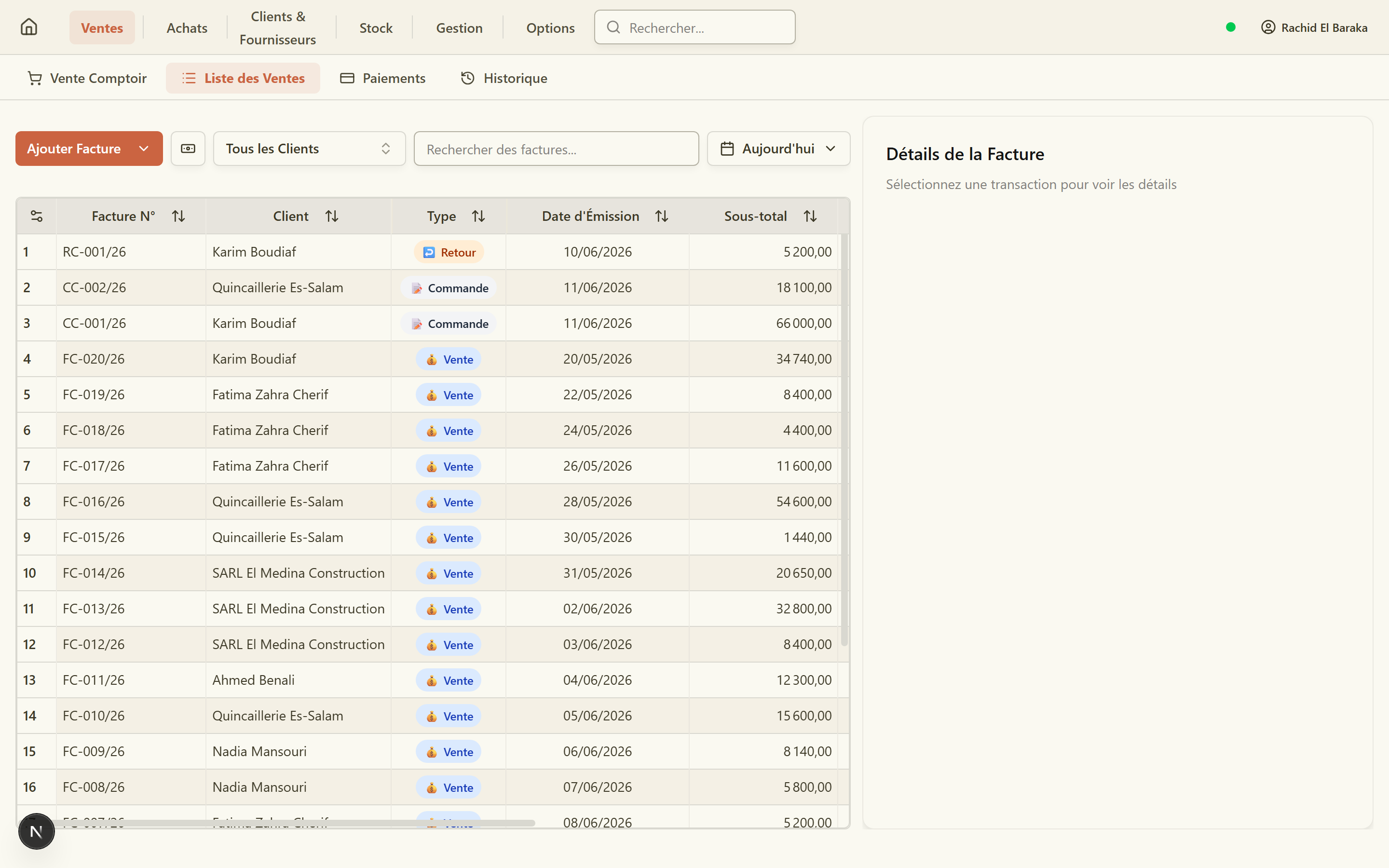Click sous-total 66 000,00 cell
The width and height of the screenshot is (1389, 868).
point(803,323)
